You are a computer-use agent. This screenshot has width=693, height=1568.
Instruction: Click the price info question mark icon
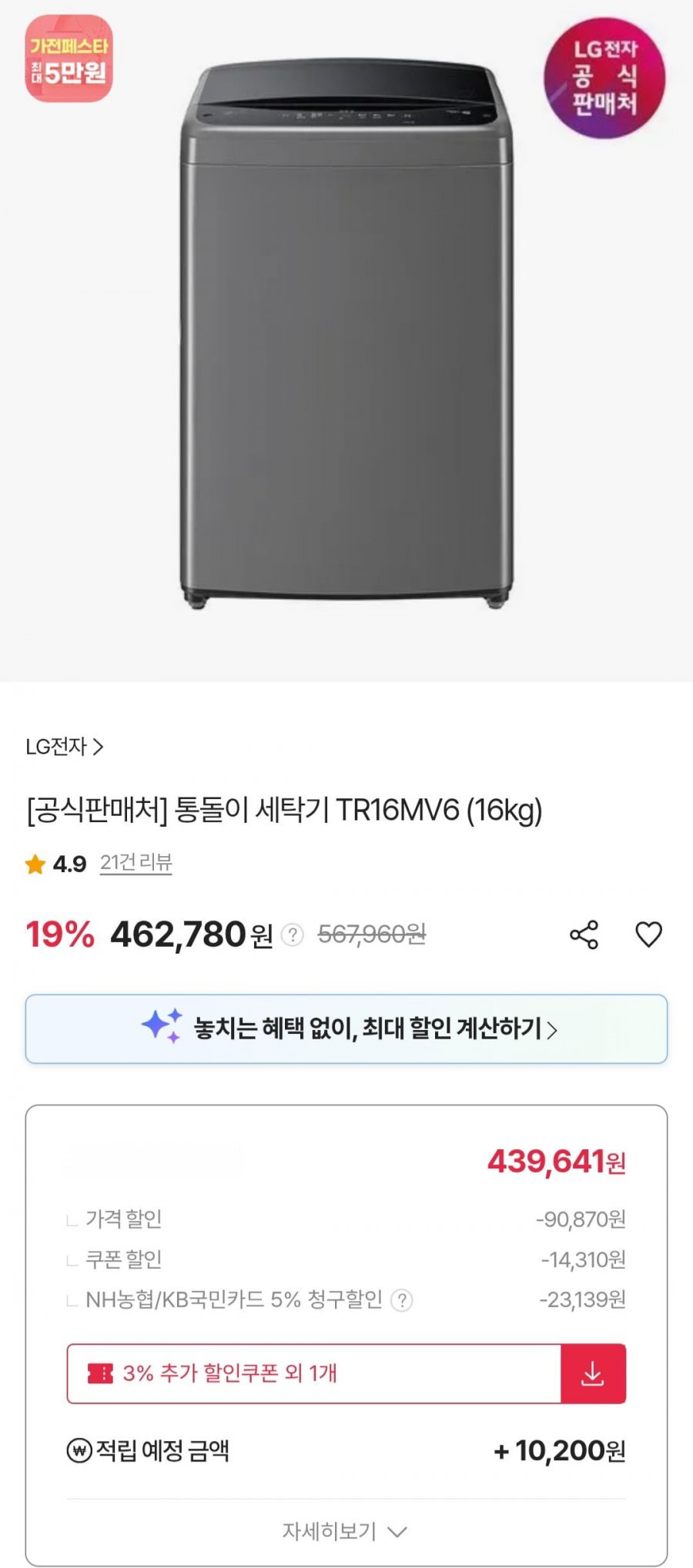293,935
